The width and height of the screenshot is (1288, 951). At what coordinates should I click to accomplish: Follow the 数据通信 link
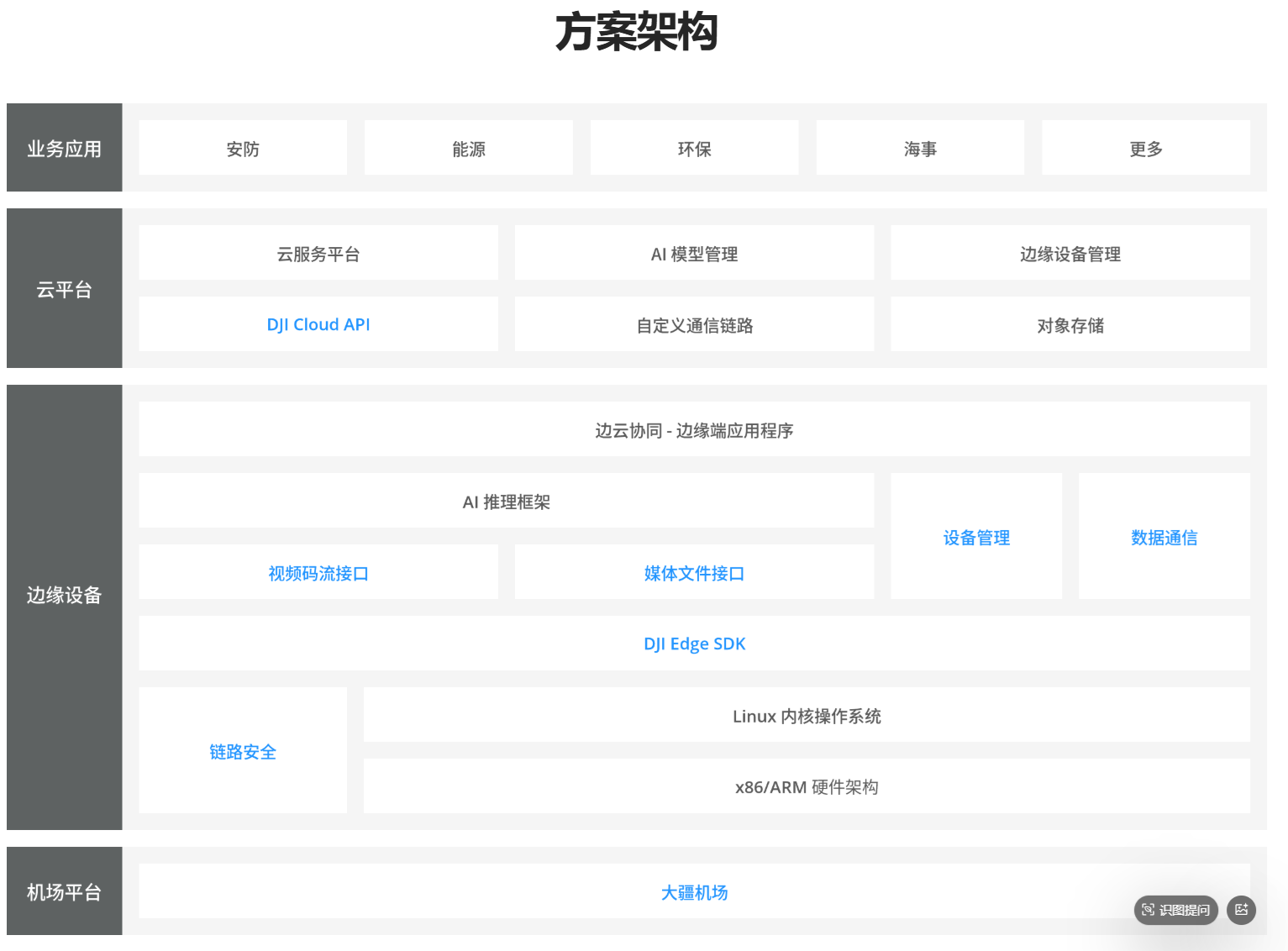pyautogui.click(x=1164, y=538)
